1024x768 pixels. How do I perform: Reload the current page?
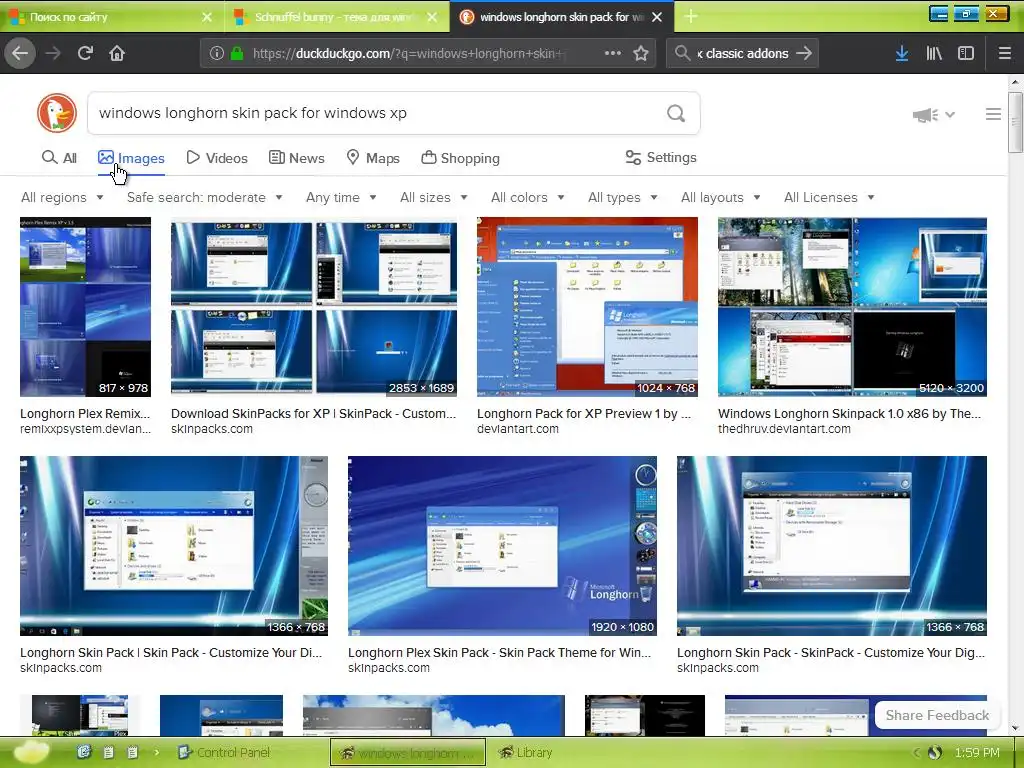point(85,53)
